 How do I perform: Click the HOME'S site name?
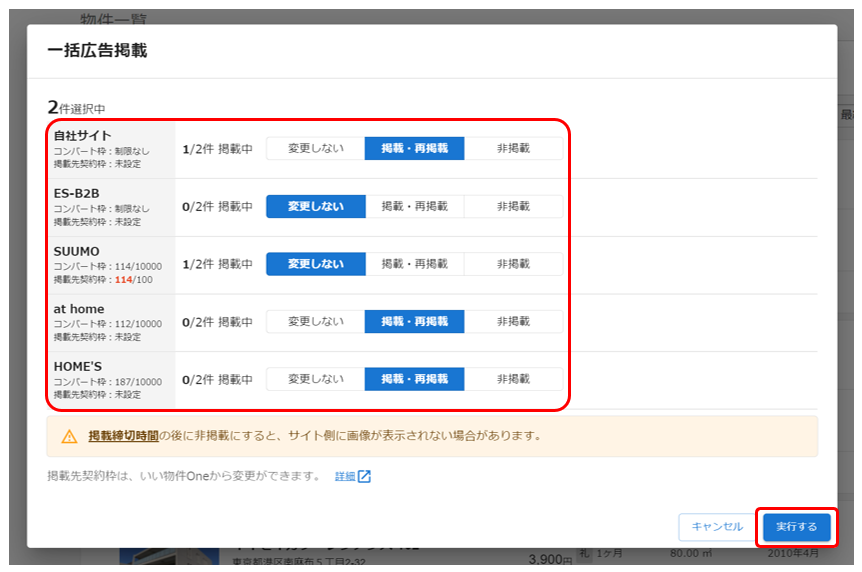click(x=78, y=367)
